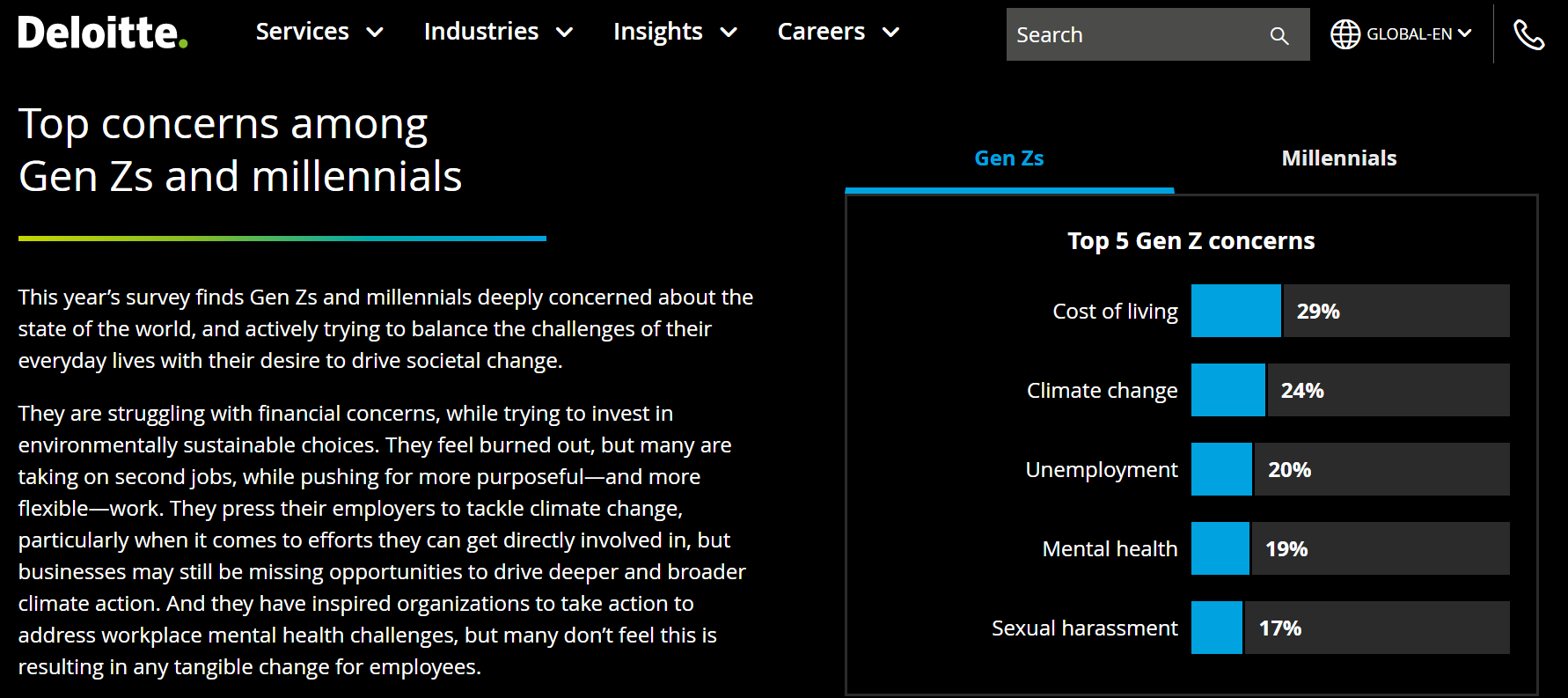This screenshot has width=1568, height=698.
Task: Open the GLOBAL-EN language selector
Action: pyautogui.click(x=1410, y=33)
